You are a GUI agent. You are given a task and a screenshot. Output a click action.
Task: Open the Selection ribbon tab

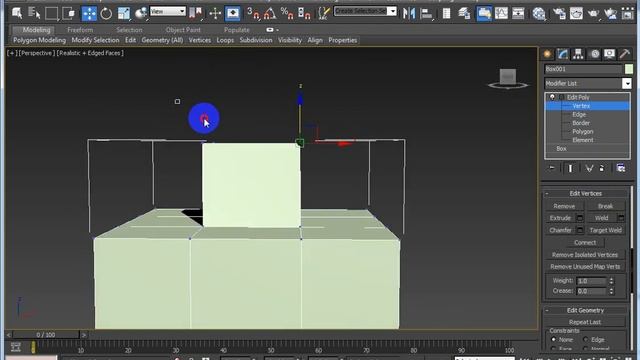[x=129, y=30]
